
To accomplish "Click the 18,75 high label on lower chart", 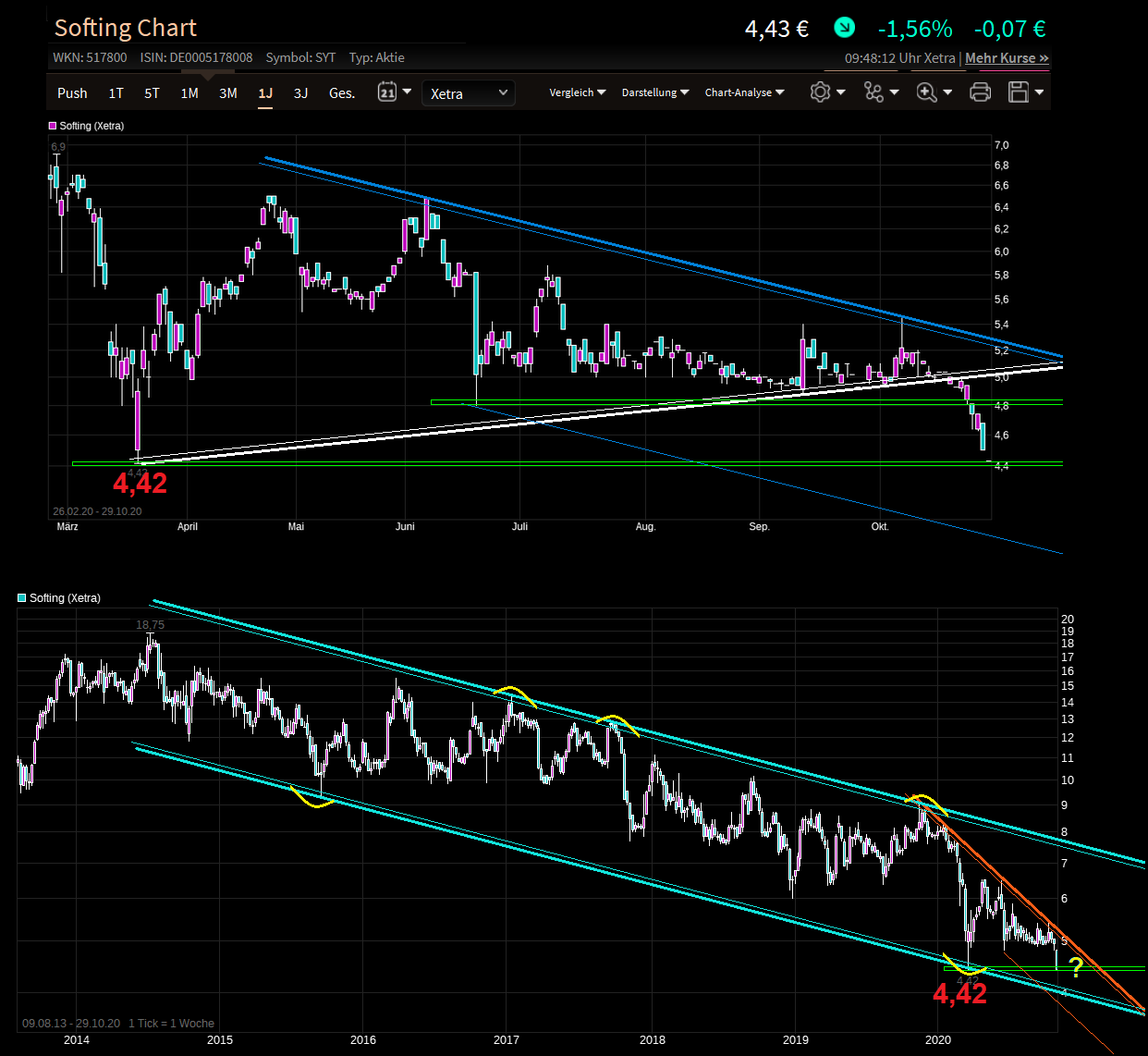I will tap(150, 625).
